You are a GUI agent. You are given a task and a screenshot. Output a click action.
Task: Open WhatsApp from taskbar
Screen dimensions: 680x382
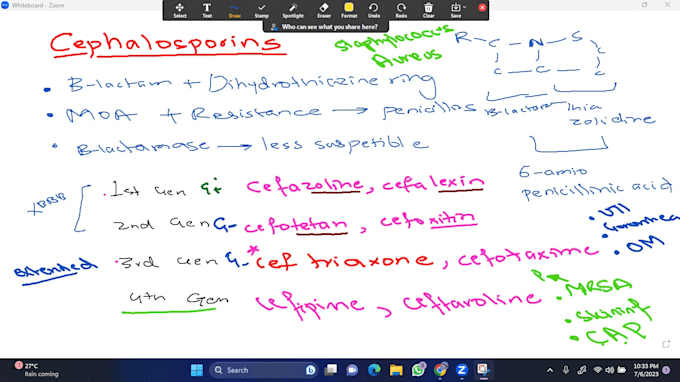tap(418, 370)
